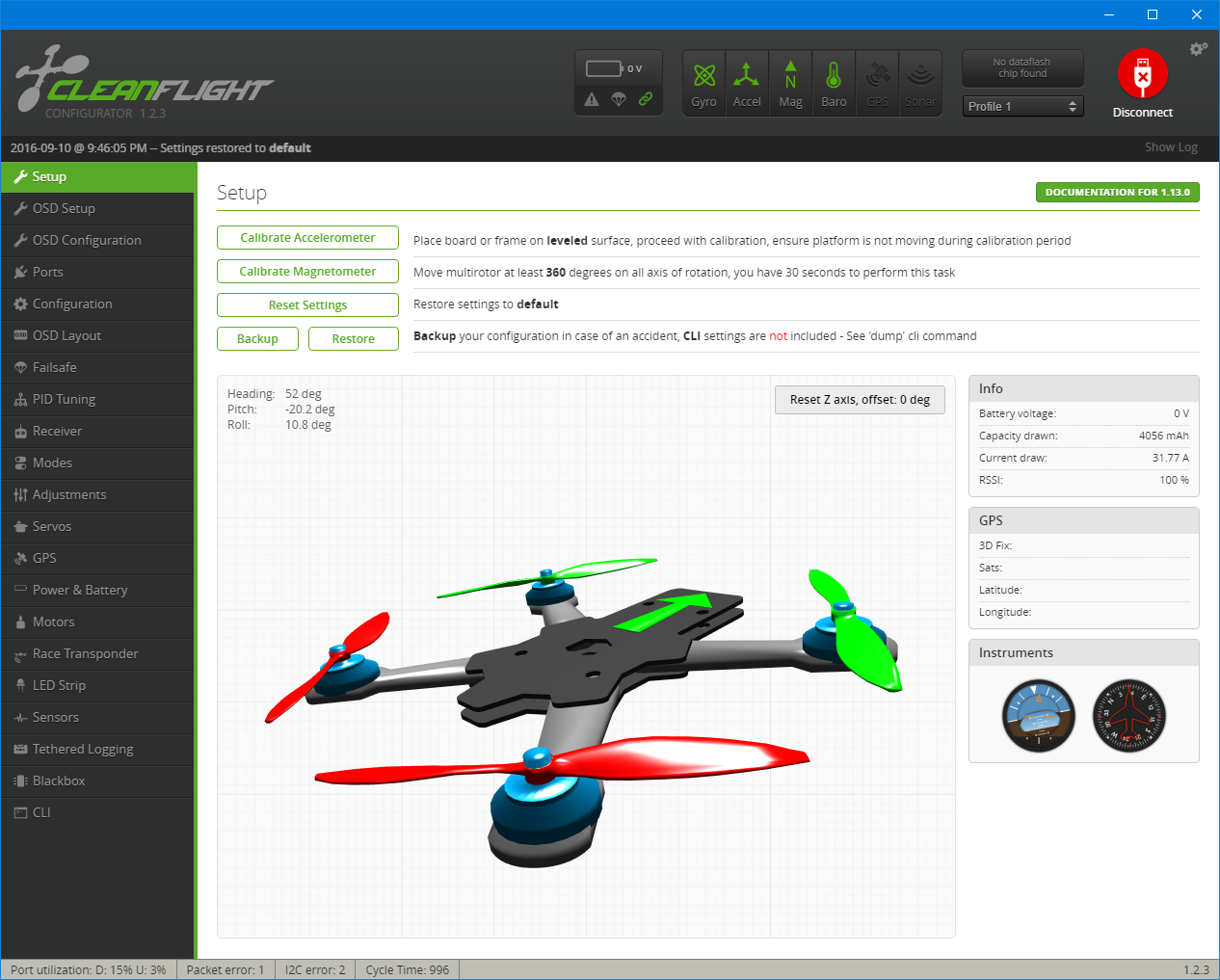The width and height of the screenshot is (1220, 980).
Task: Open the LED Strip tab
Action: 97,686
